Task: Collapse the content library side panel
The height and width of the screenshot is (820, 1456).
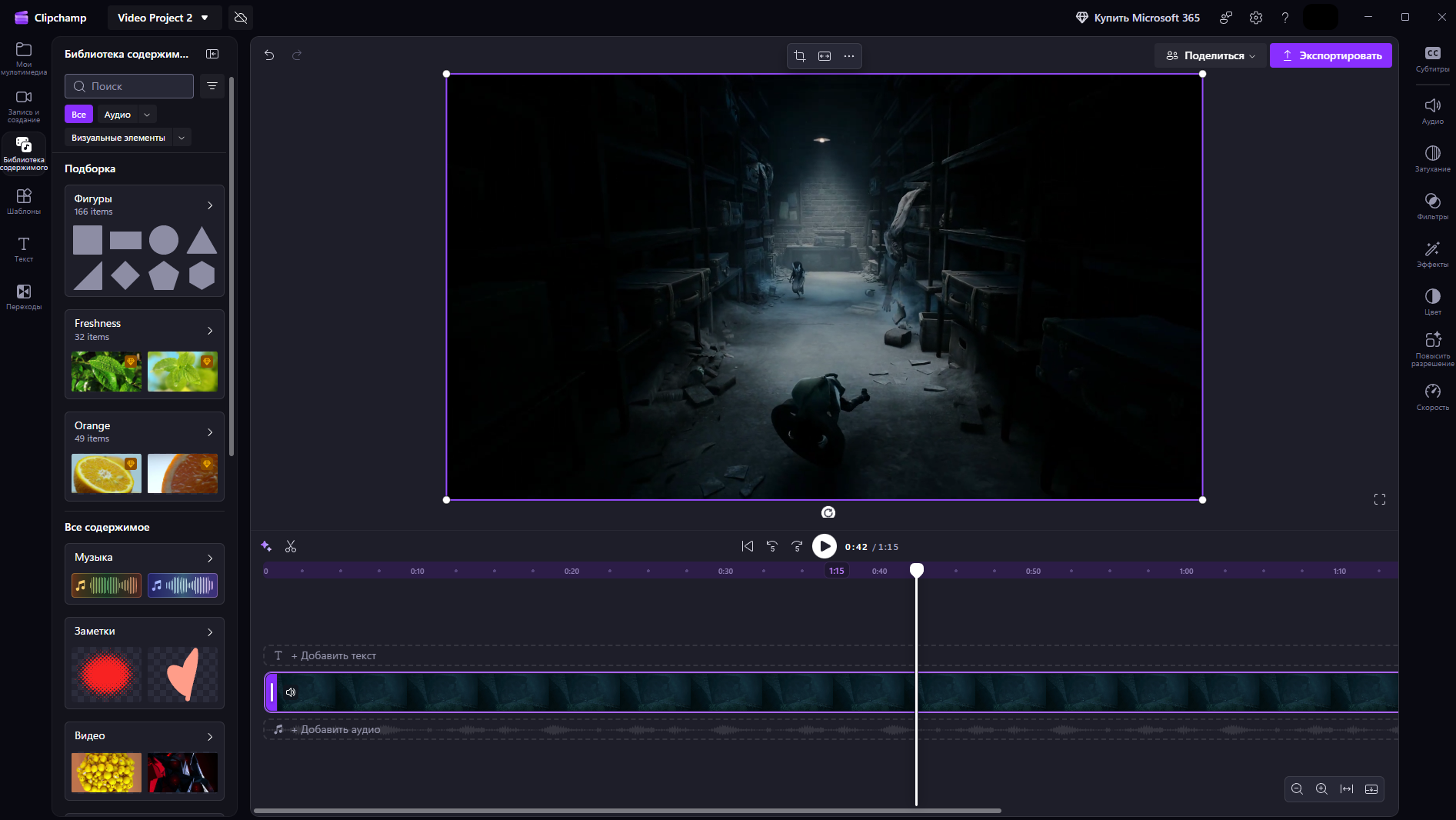Action: [212, 54]
